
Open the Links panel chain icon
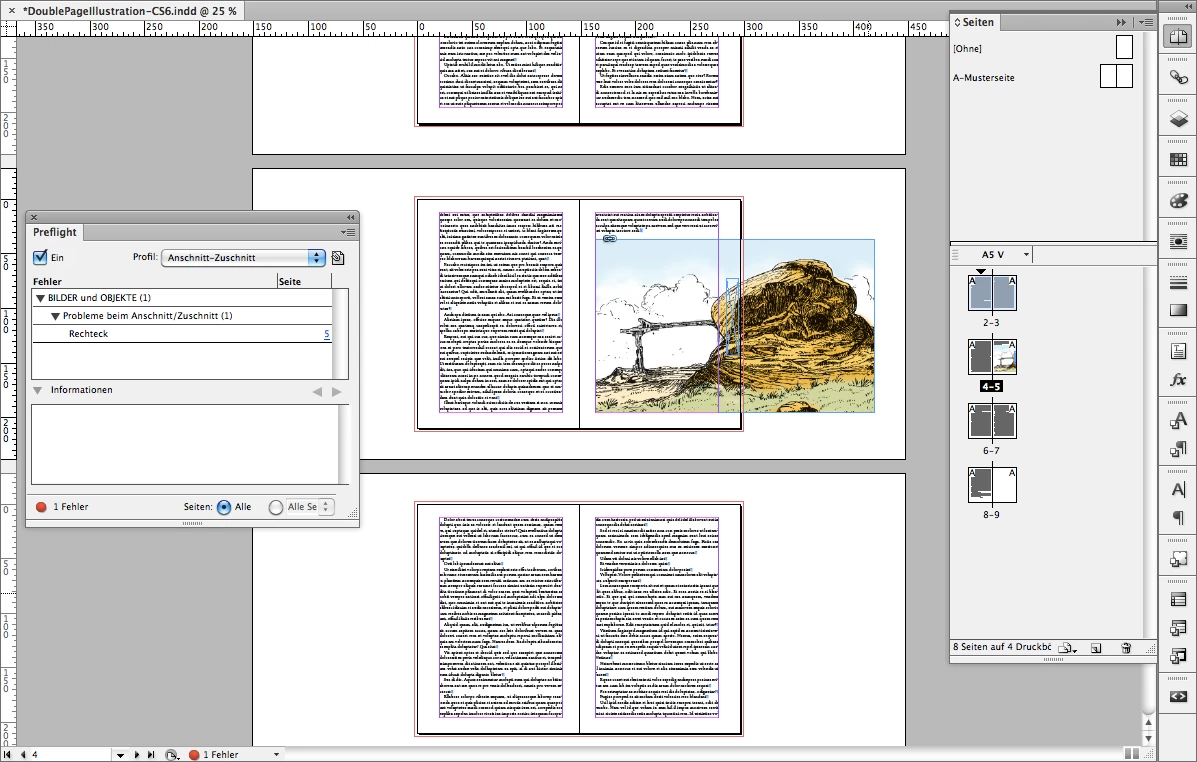pos(1178,77)
